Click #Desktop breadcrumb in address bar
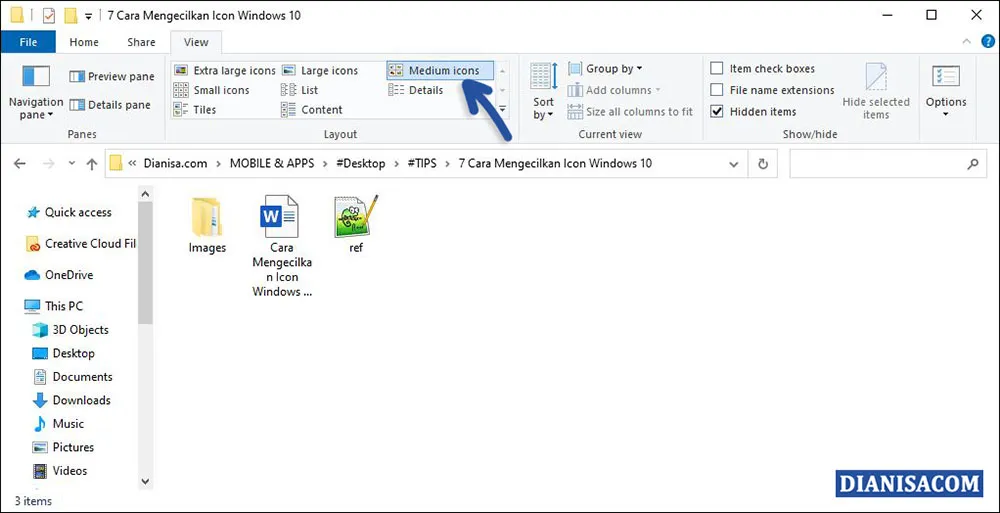The image size is (1000, 513). [x=360, y=163]
